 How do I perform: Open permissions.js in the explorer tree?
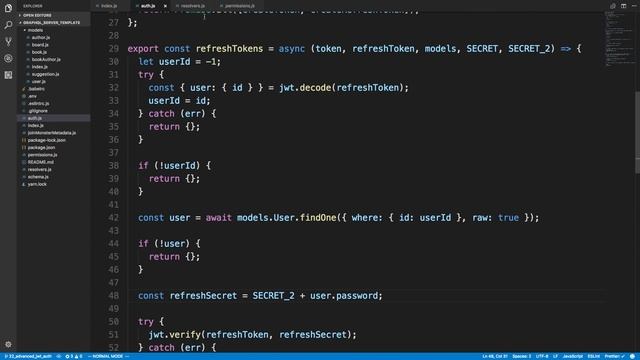coord(42,155)
